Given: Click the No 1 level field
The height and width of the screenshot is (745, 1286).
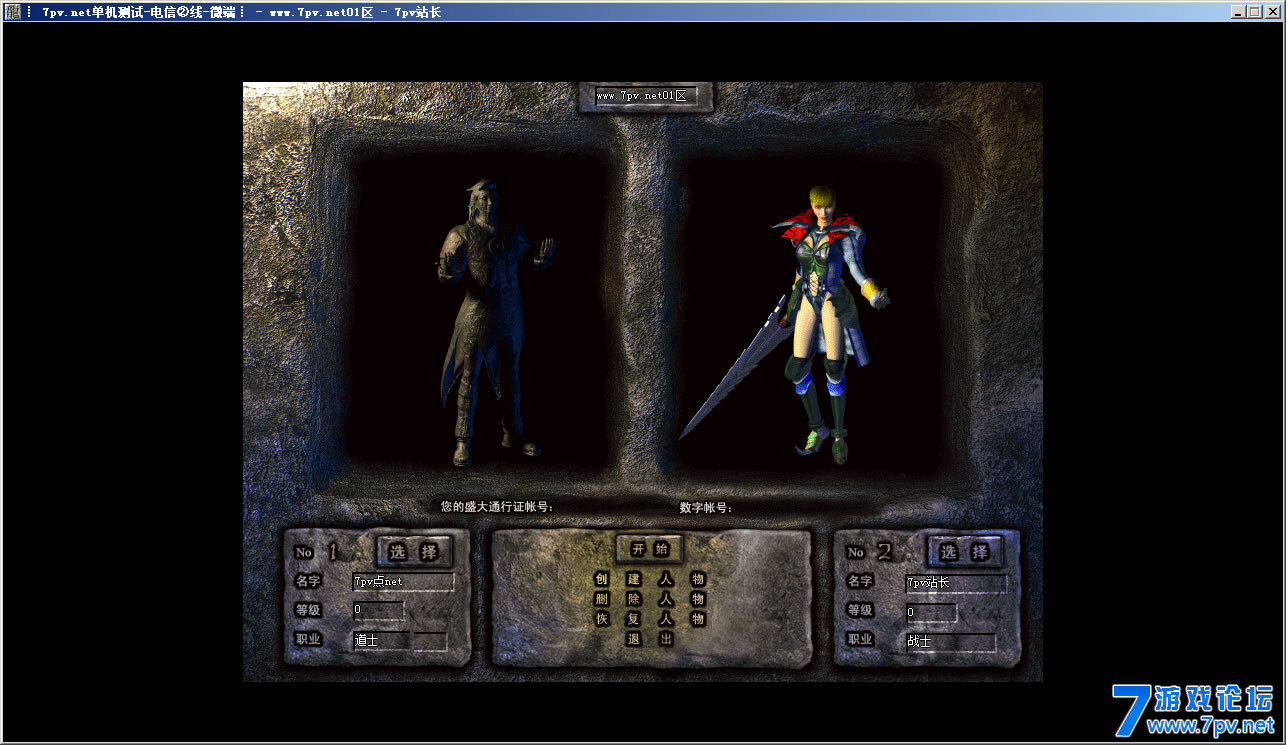Looking at the screenshot, I should tap(378, 610).
